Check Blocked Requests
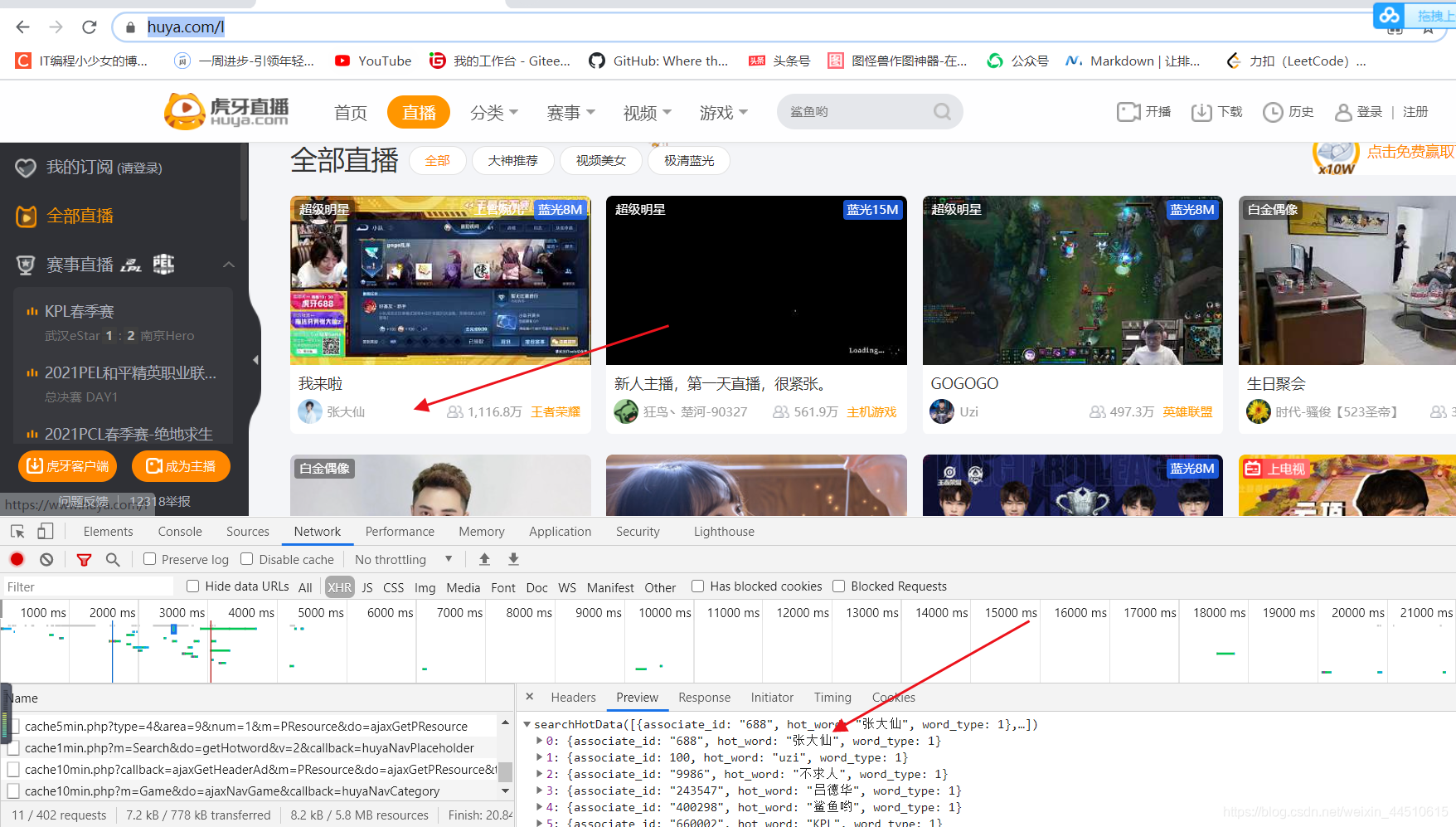 pos(838,586)
